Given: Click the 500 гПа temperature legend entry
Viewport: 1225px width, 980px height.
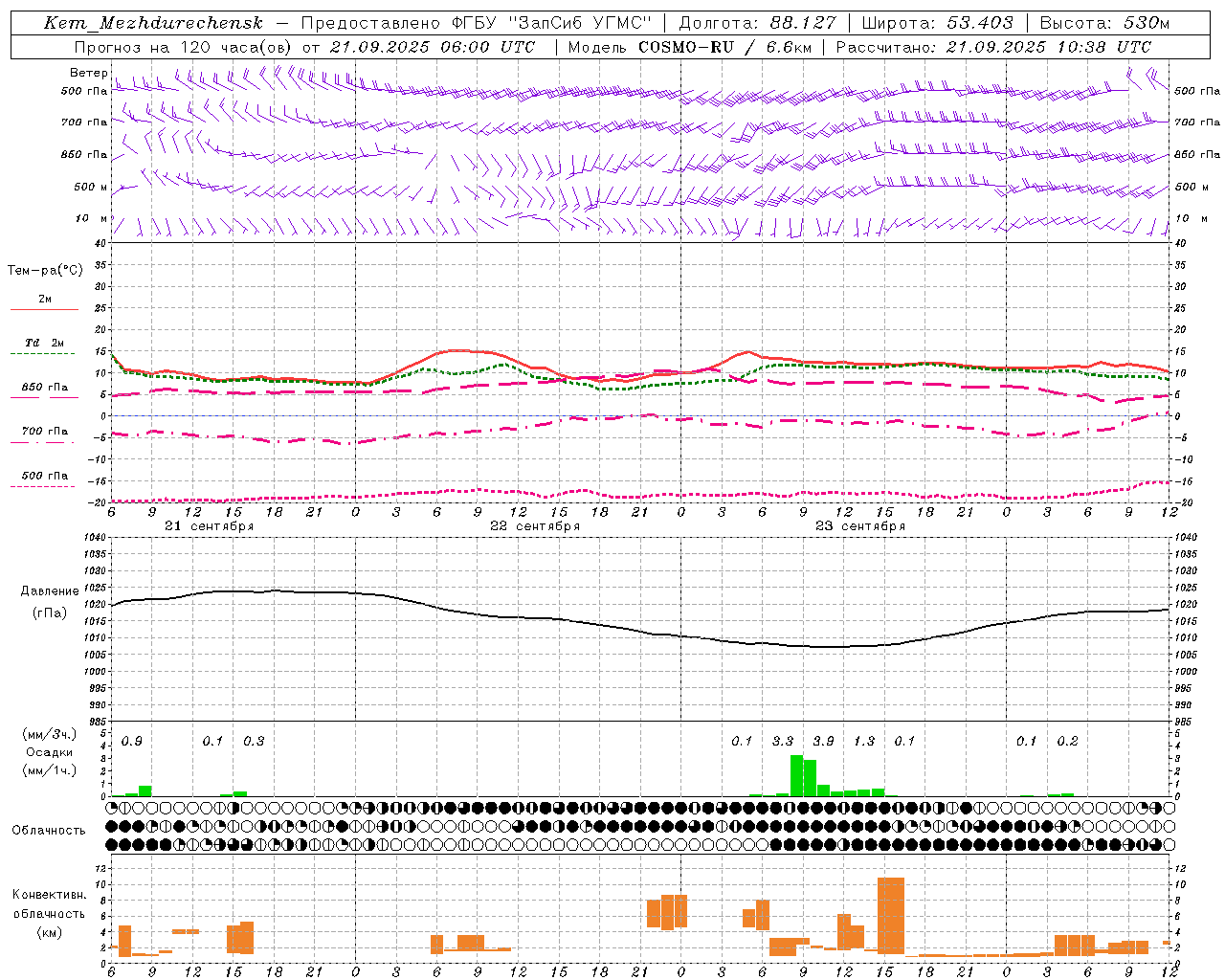Looking at the screenshot, I should pyautogui.click(x=44, y=476).
